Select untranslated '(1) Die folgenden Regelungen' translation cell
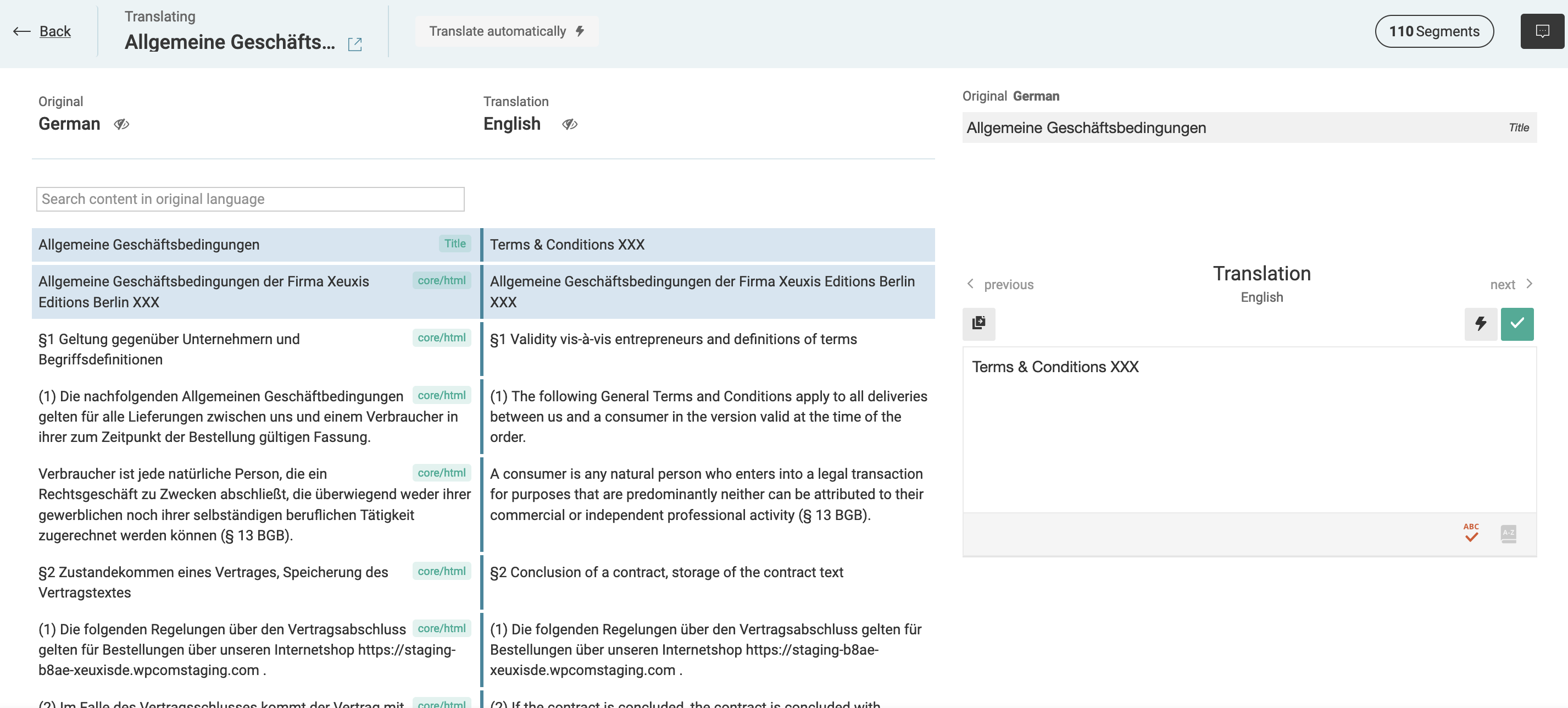 [x=709, y=650]
